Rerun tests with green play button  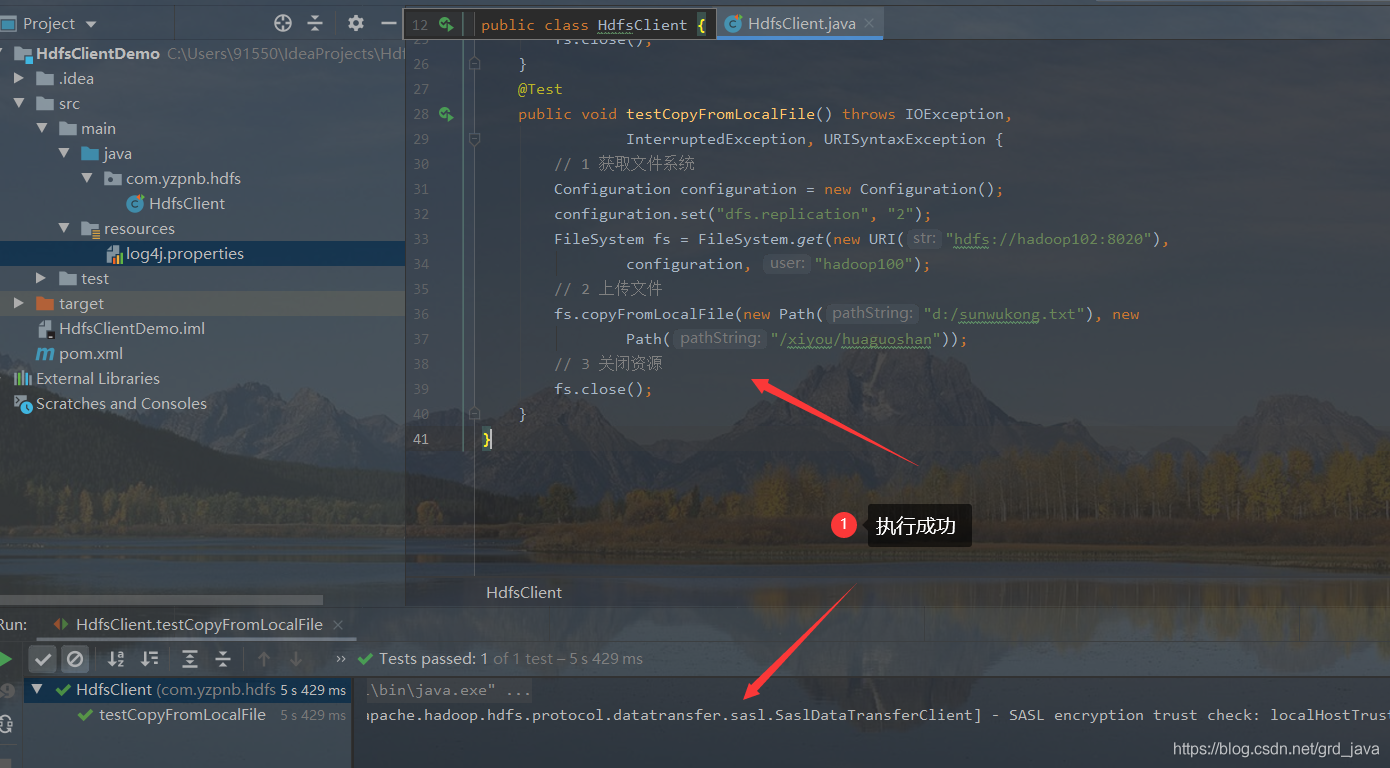click(5, 658)
